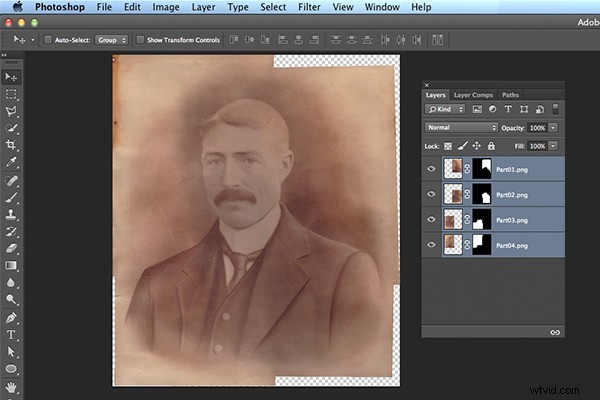Click the link layers icon at panel bottom
The height and width of the screenshot is (400, 600).
(555, 331)
